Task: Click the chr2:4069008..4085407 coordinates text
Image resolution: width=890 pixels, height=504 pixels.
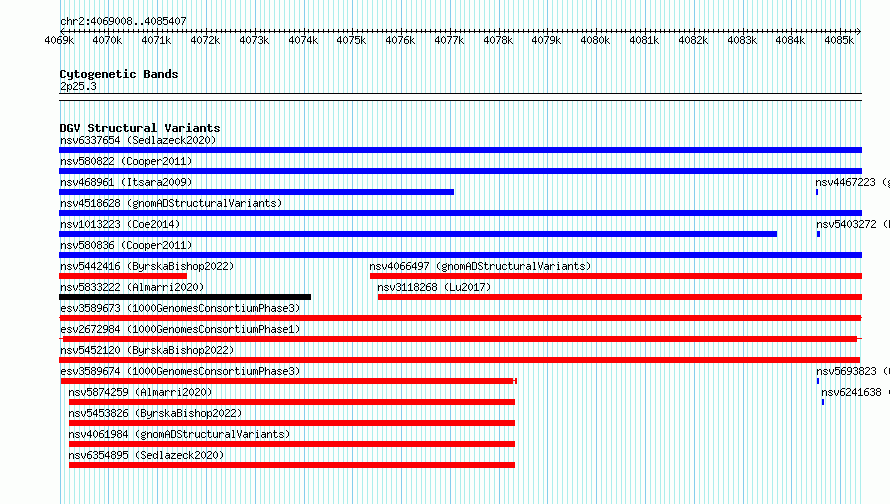Action: 123,21
